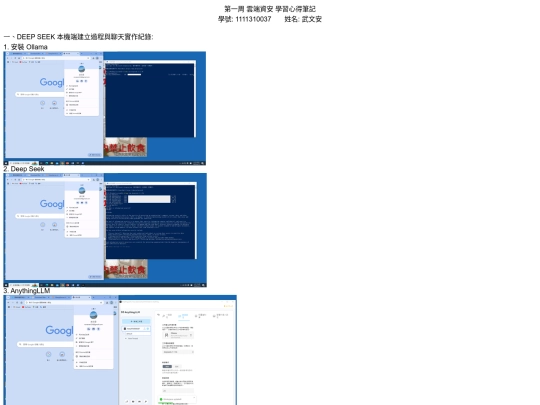Screen dimensions: 540x405
Task: Click the title 第一周 雲端資安 學習心得筆記
Action: point(270,9)
